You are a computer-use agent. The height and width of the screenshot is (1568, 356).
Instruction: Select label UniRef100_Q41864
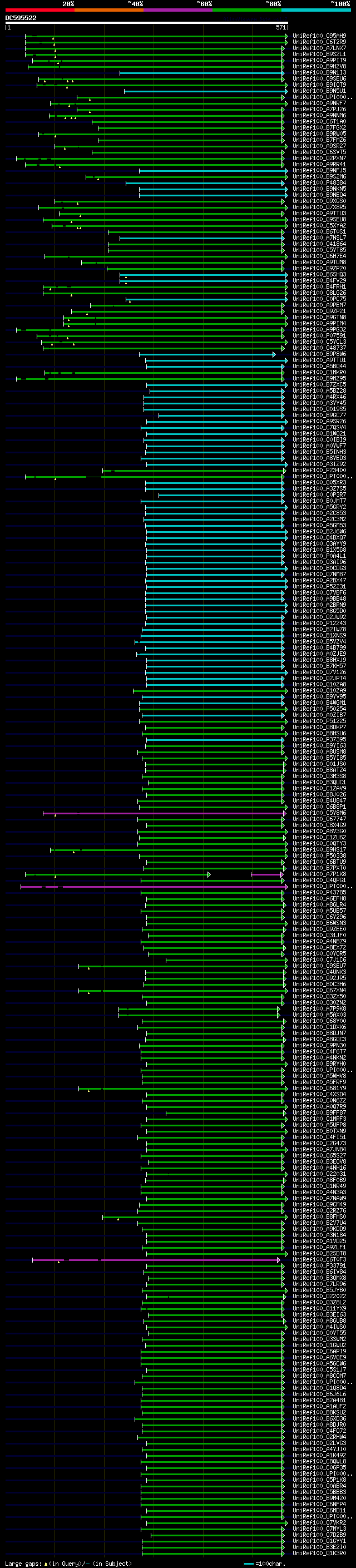tap(319, 244)
